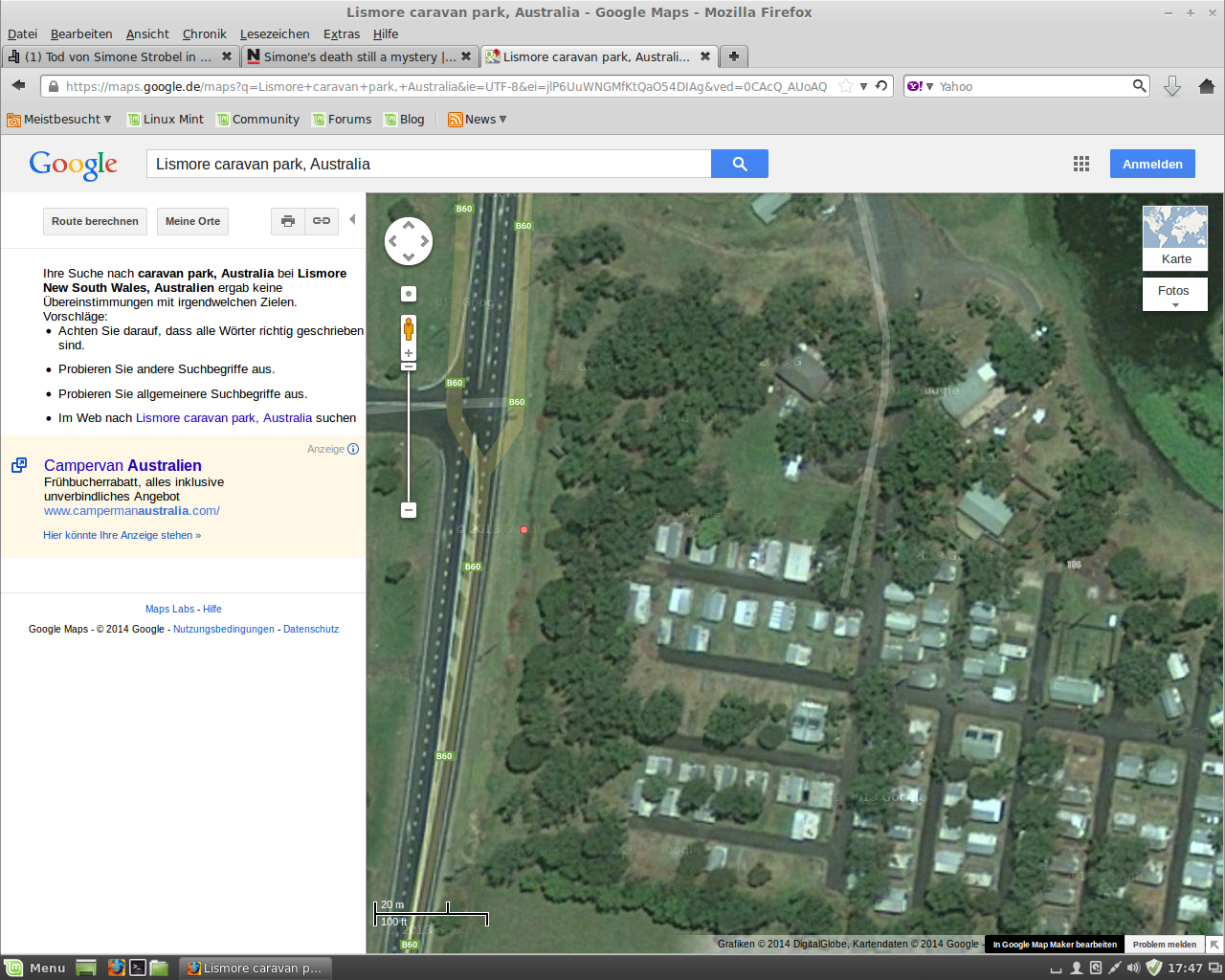The height and width of the screenshot is (980, 1225).
Task: Click the Google Maps search input field
Action: [429, 164]
